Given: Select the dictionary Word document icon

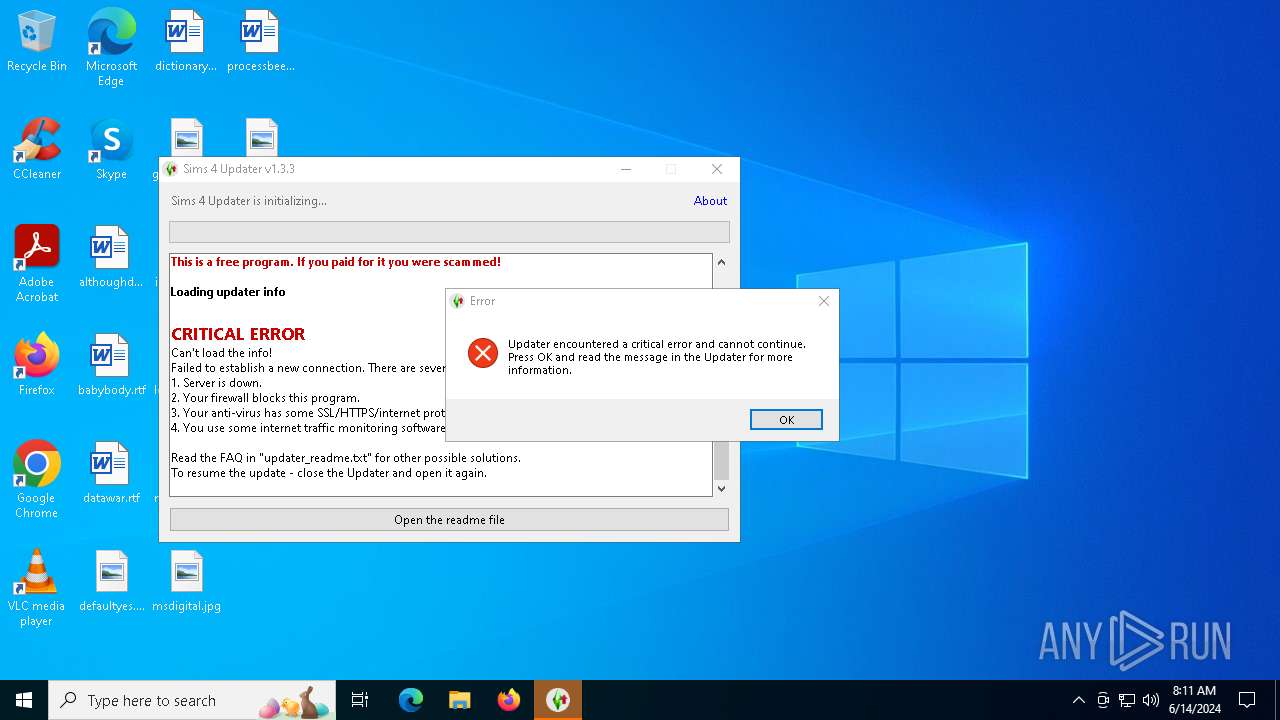Looking at the screenshot, I should coord(186,42).
